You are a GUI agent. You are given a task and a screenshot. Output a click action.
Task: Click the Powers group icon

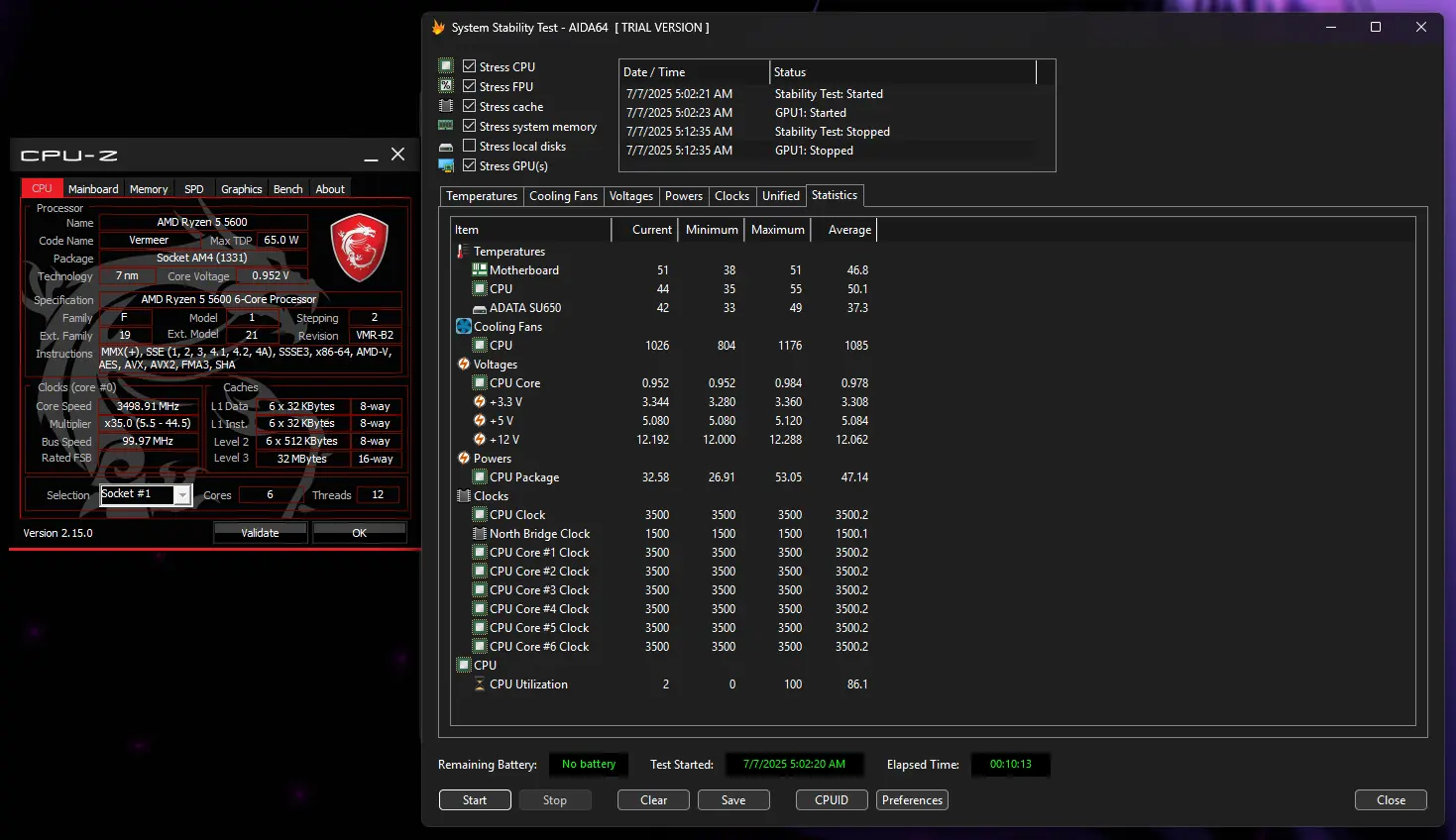coord(463,459)
